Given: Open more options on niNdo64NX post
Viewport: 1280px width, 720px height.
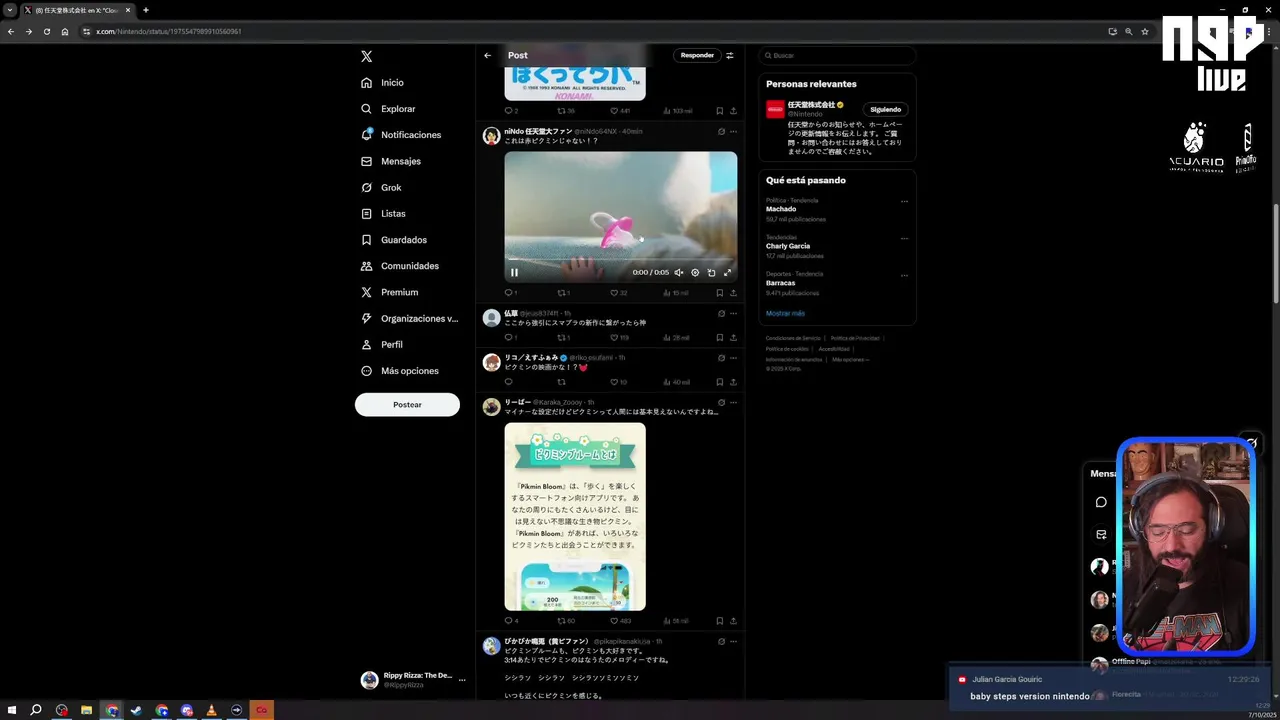Looking at the screenshot, I should pos(733,131).
